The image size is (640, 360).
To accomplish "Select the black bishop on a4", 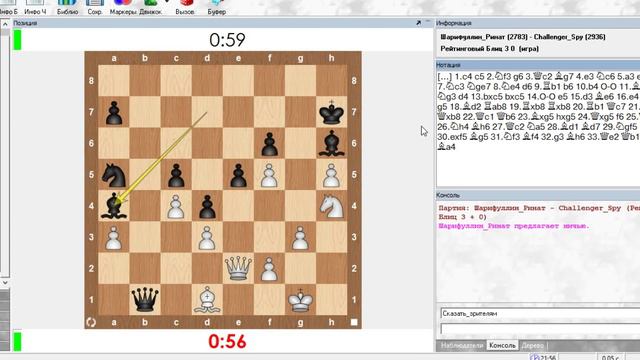I will [x=114, y=206].
